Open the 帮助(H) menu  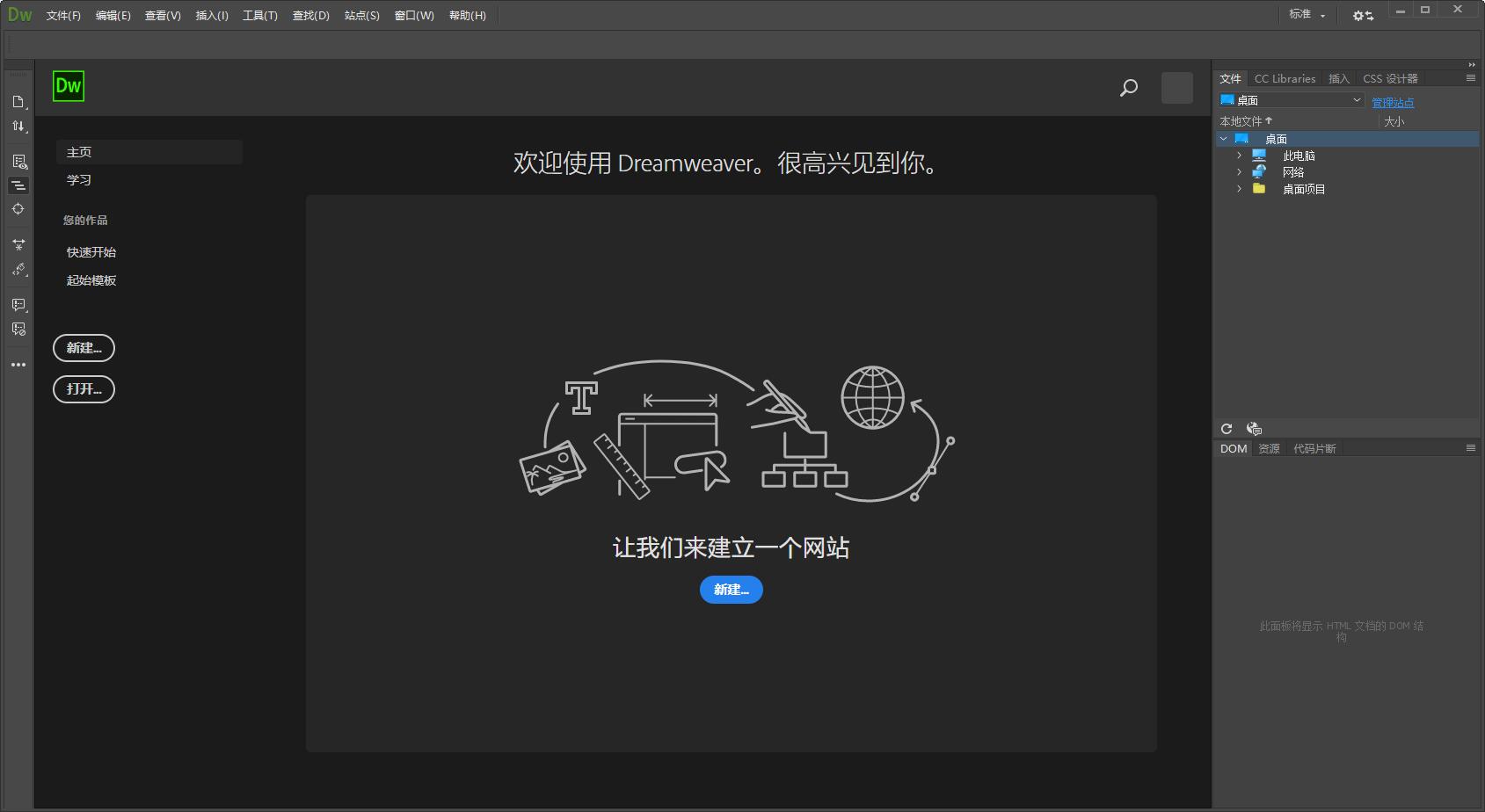click(467, 16)
